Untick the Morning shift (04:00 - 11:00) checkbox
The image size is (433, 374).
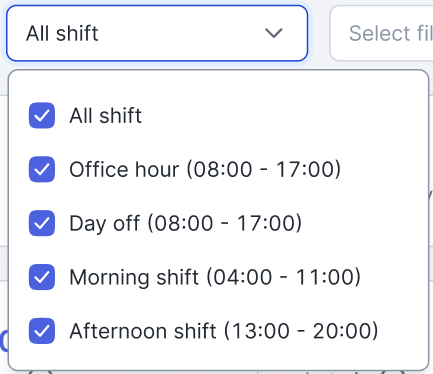[x=42, y=277]
